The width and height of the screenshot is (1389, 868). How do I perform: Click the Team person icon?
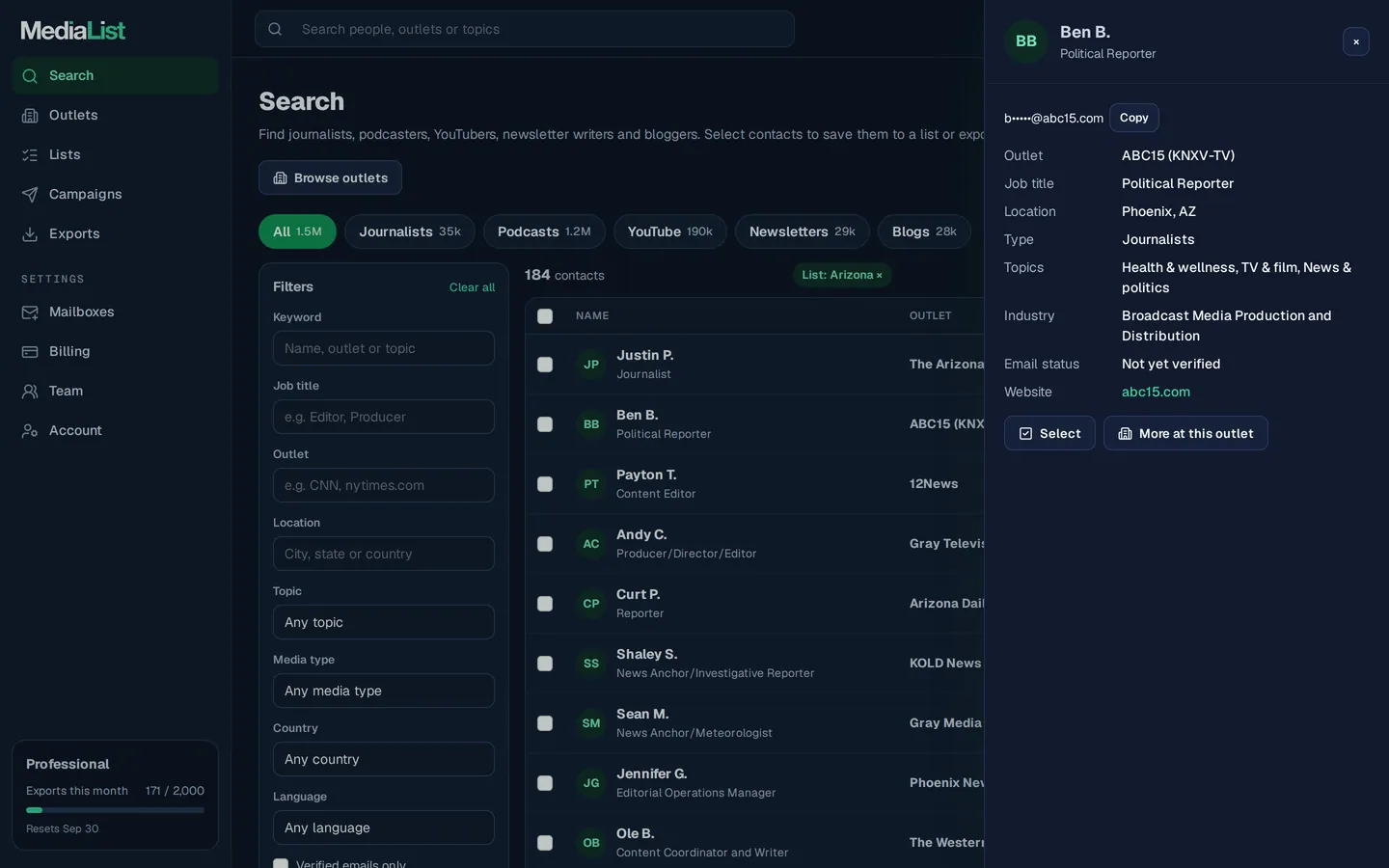point(30,392)
